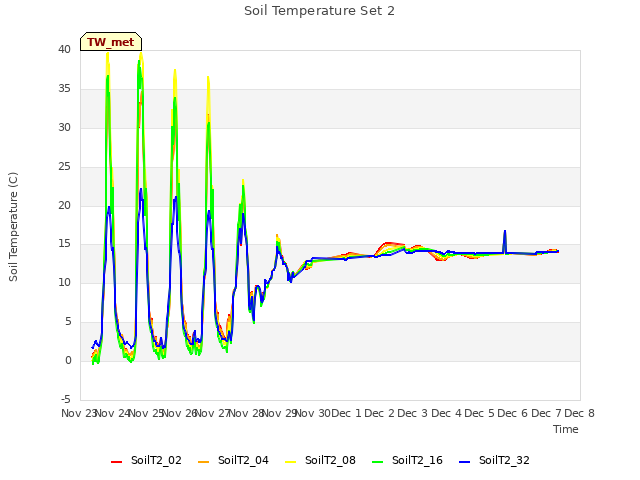Image resolution: width=640 pixels, height=480 pixels.
Task: Click the Time axis label
Action: (566, 429)
